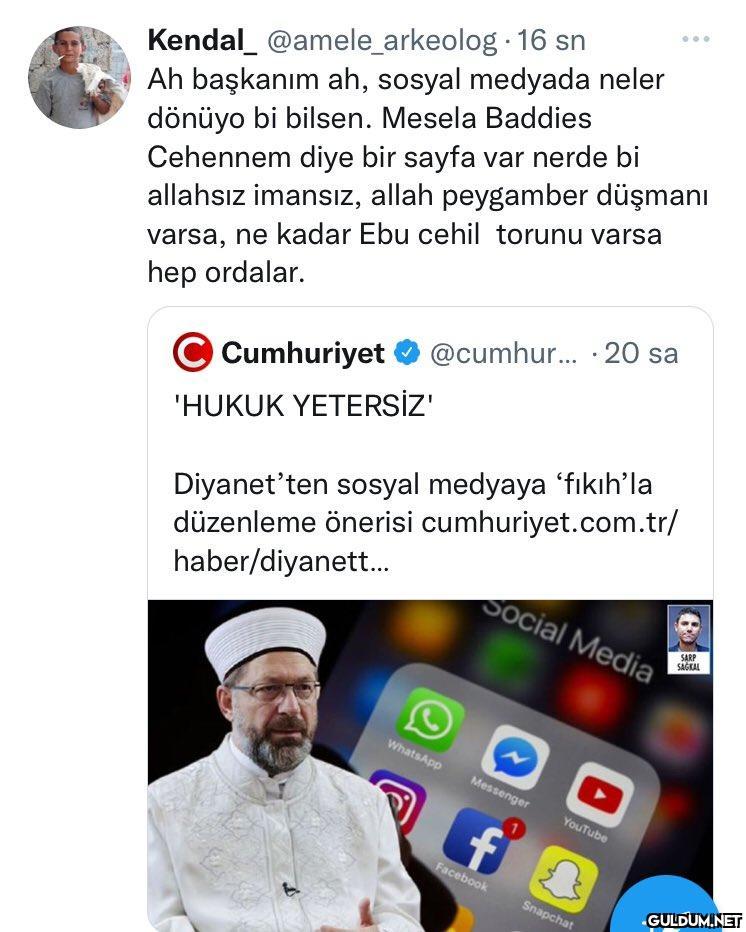Click the Messenger icon in the image
Viewport: 746px width, 932px height.
[515, 757]
